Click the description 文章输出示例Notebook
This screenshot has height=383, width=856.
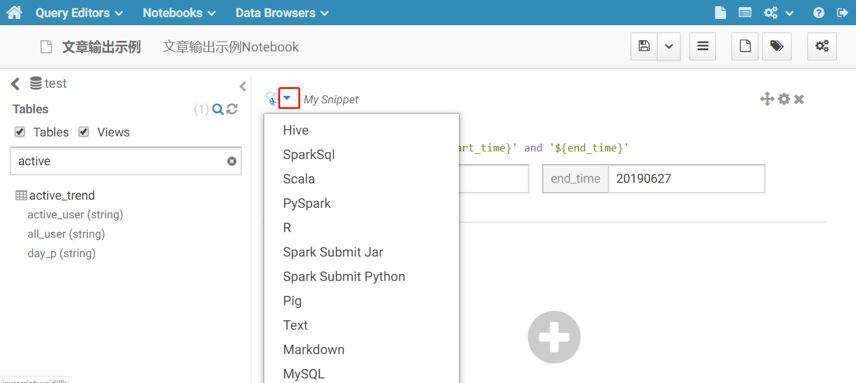click(x=231, y=47)
